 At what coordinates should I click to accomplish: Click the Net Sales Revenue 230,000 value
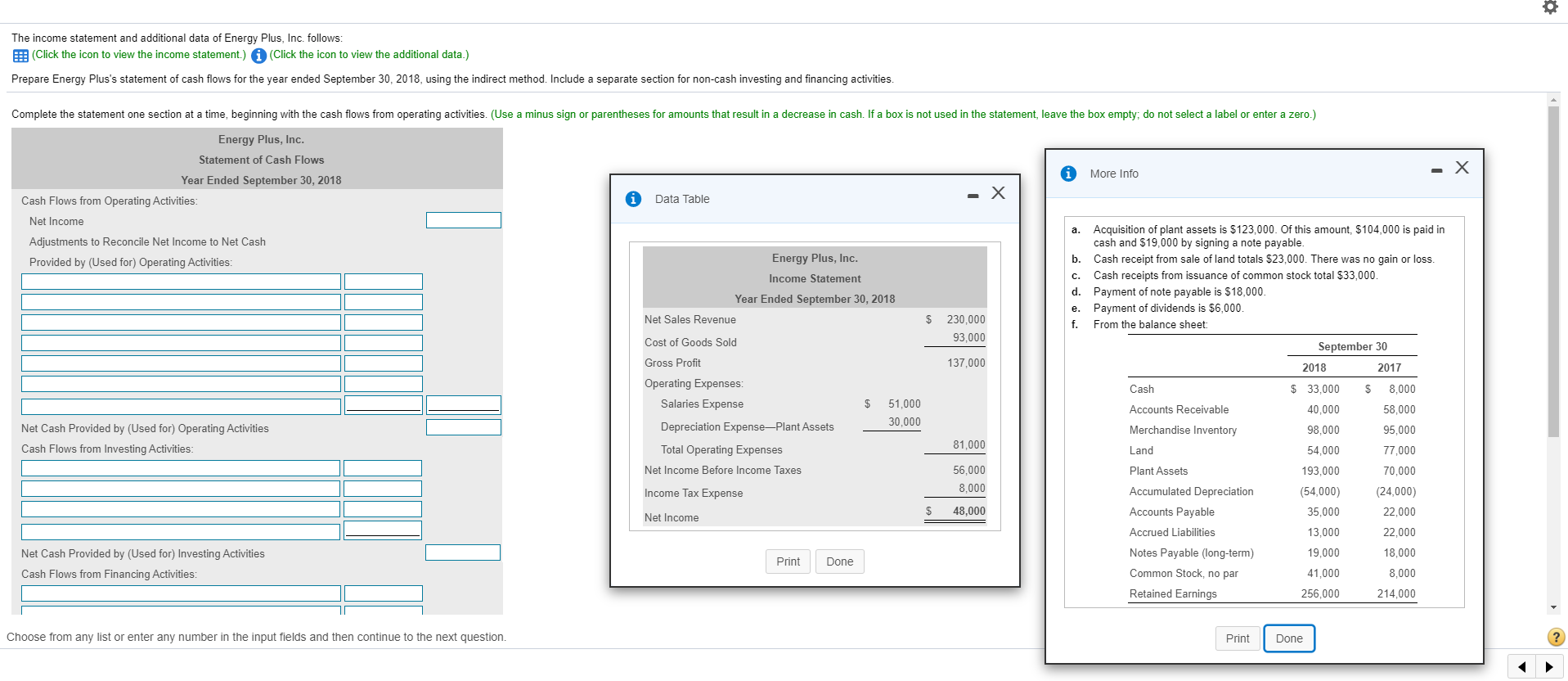coord(966,319)
